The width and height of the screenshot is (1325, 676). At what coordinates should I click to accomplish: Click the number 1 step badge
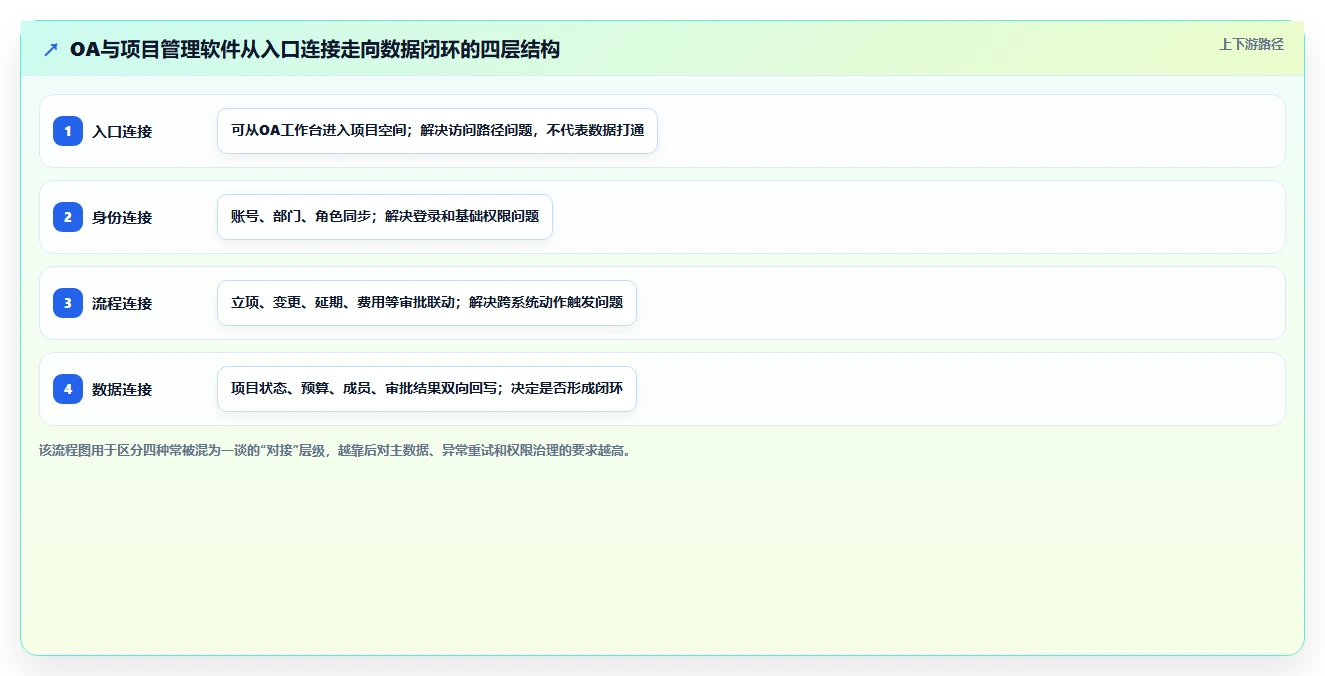(68, 131)
